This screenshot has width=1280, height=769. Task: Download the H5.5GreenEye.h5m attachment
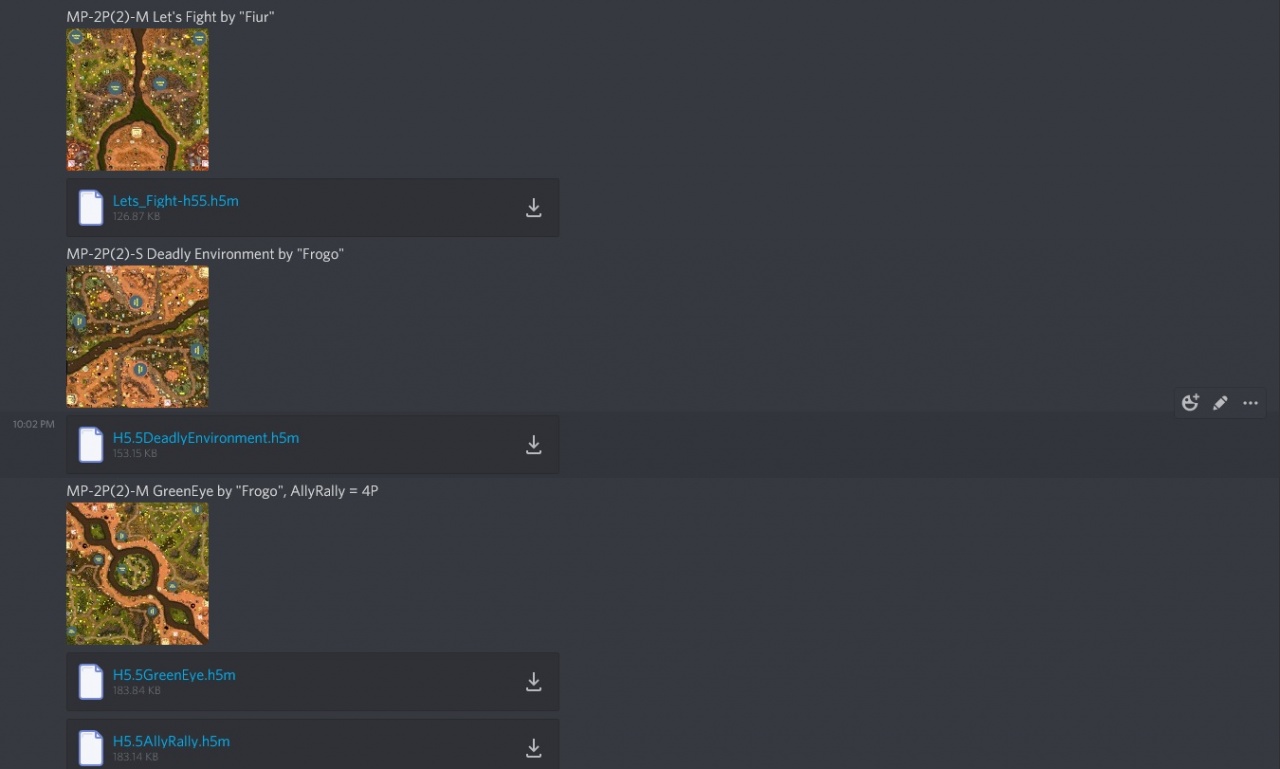pyautogui.click(x=534, y=682)
